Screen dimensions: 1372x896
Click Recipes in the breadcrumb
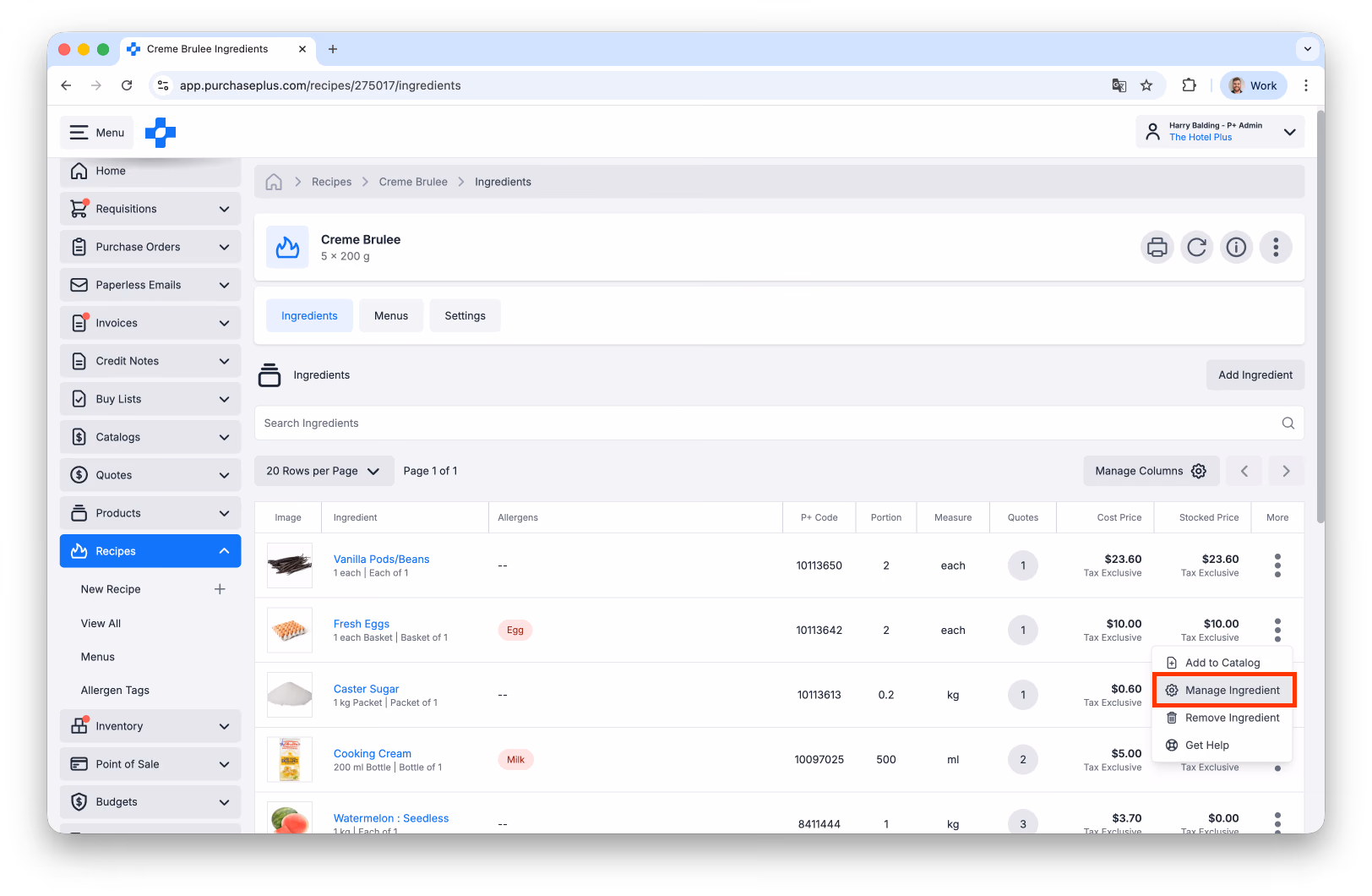point(331,182)
